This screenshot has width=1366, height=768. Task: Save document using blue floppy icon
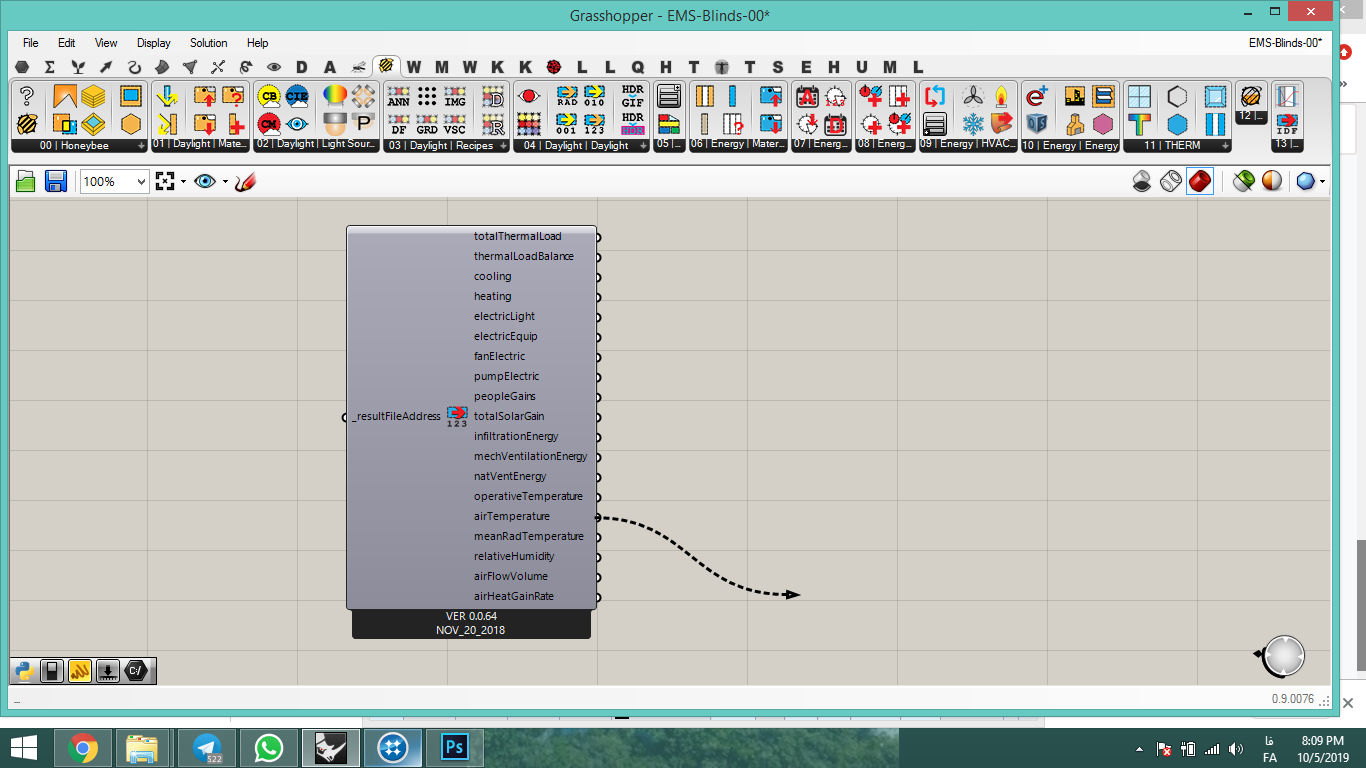pos(56,181)
